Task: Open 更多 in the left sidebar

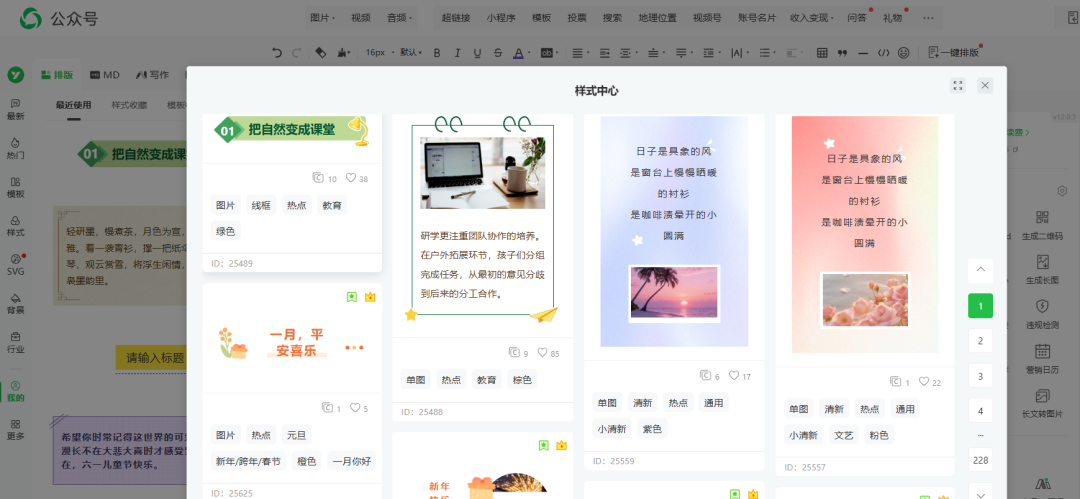Action: (x=16, y=429)
